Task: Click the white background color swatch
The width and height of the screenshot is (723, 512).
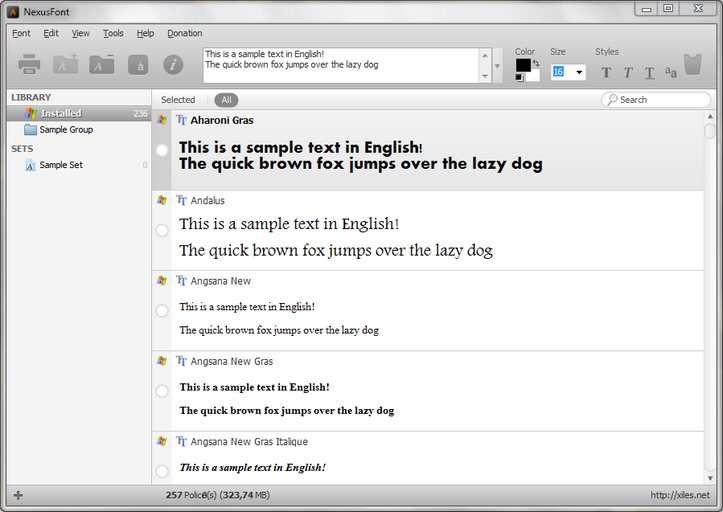Action: click(534, 75)
